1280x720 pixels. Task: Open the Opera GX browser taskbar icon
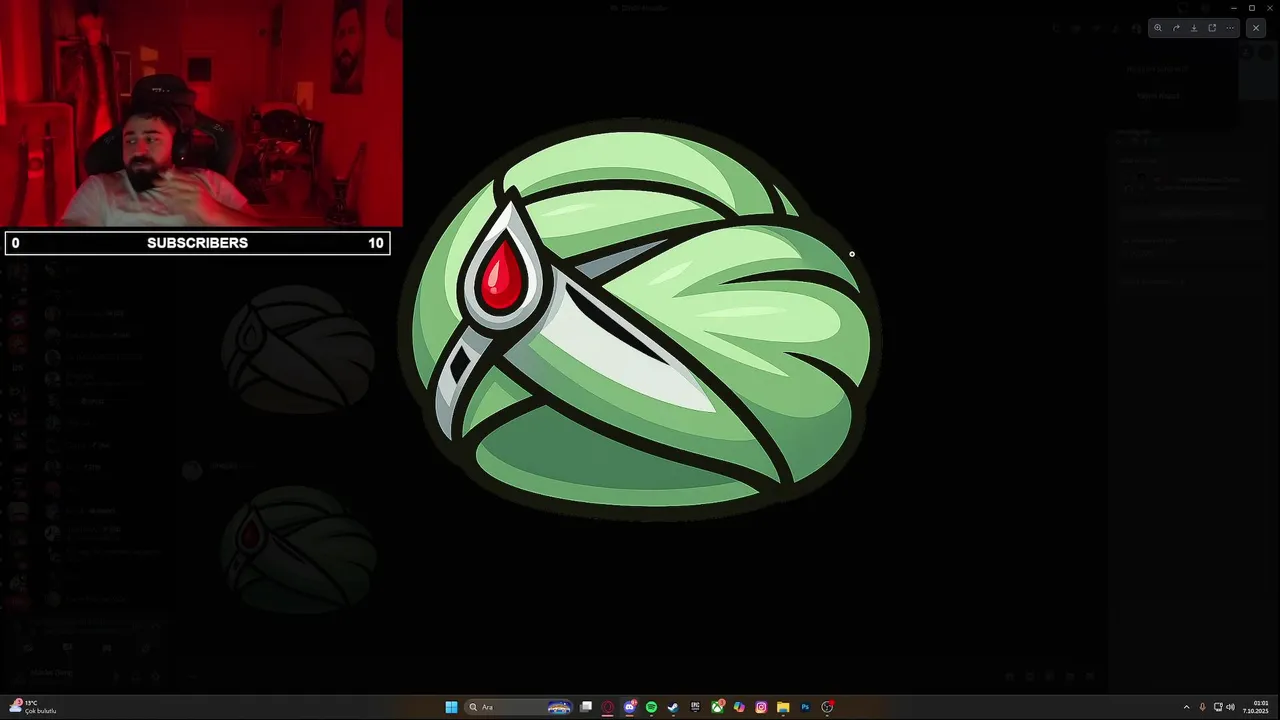coord(608,707)
